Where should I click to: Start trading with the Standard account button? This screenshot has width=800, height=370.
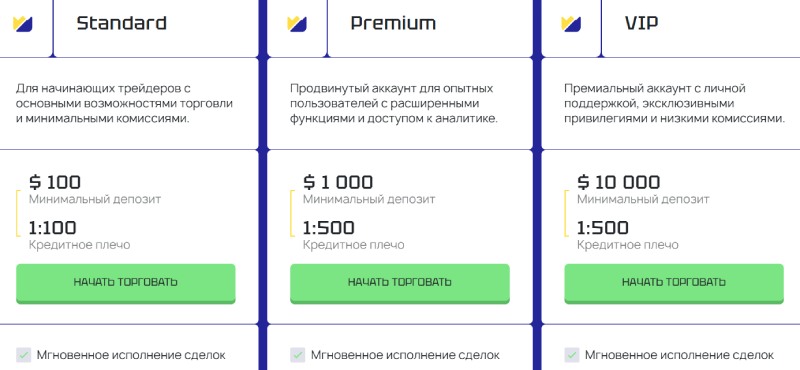(126, 283)
